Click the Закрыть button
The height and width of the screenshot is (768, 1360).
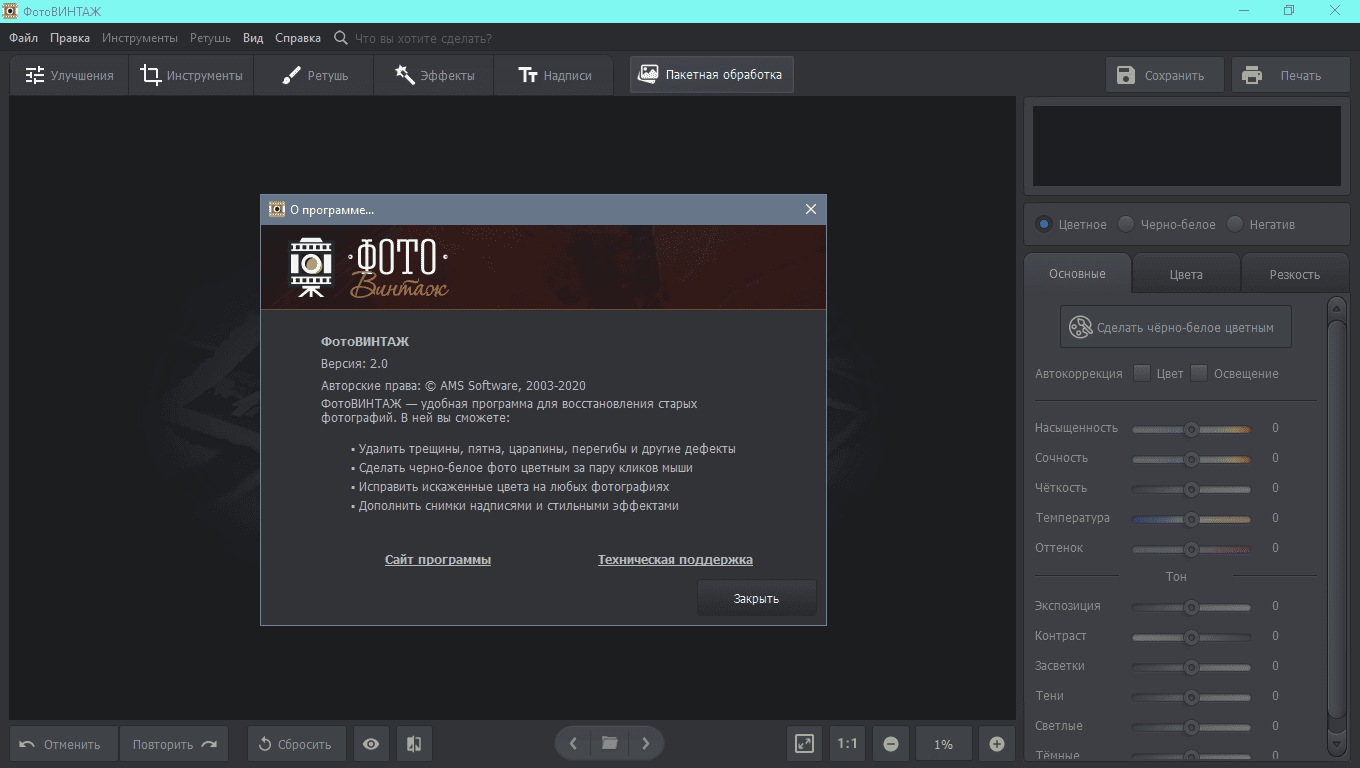tap(757, 598)
